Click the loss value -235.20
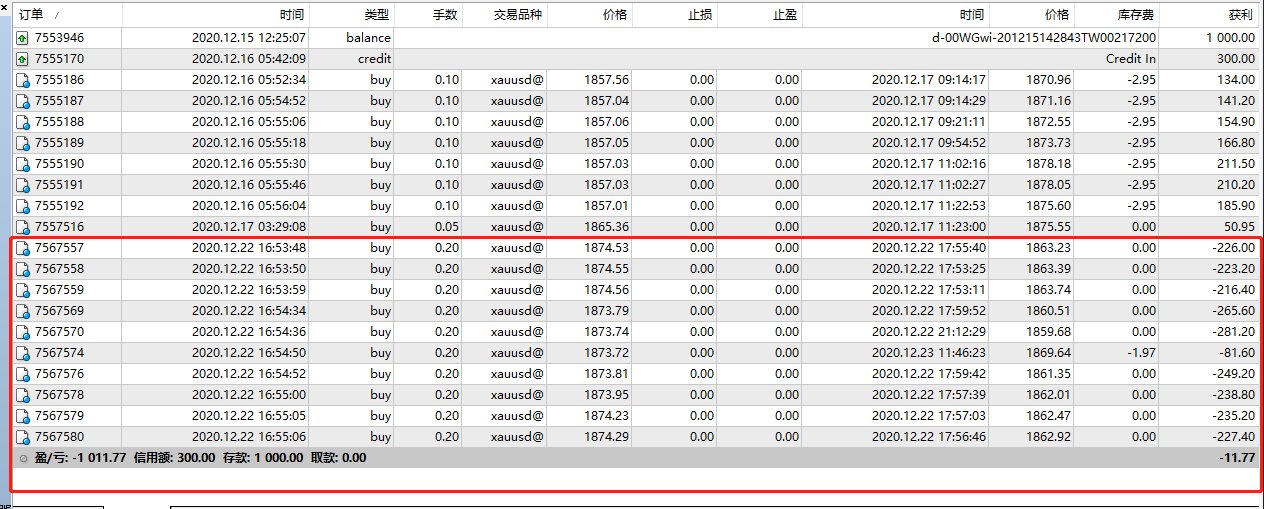This screenshot has height=509, width=1264. (x=1232, y=416)
